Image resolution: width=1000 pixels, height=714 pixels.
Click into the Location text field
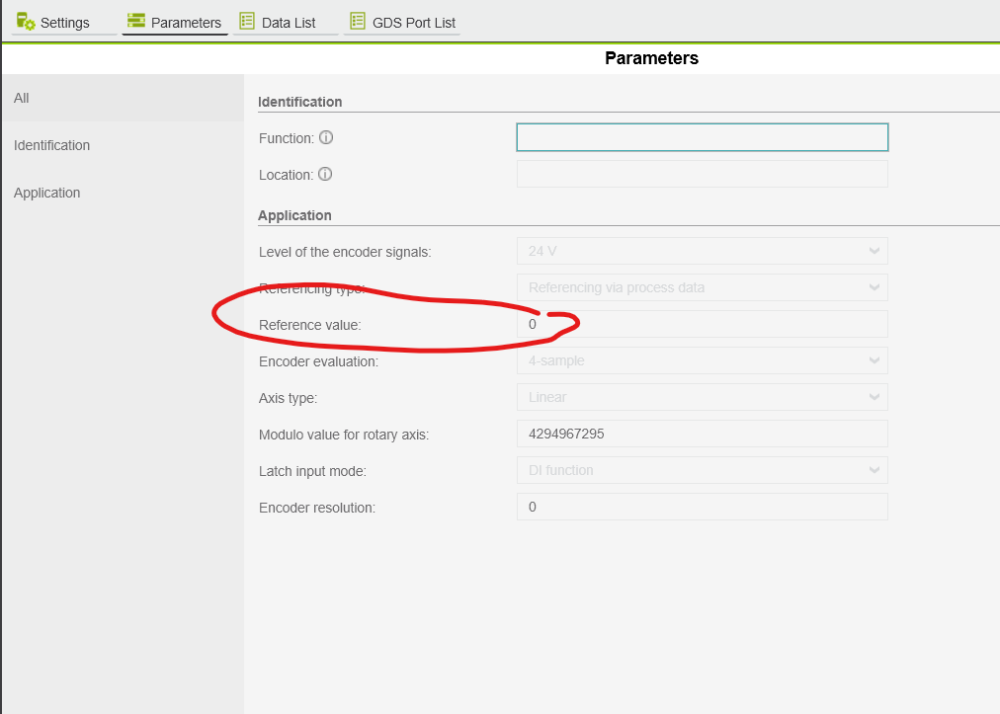tap(702, 175)
